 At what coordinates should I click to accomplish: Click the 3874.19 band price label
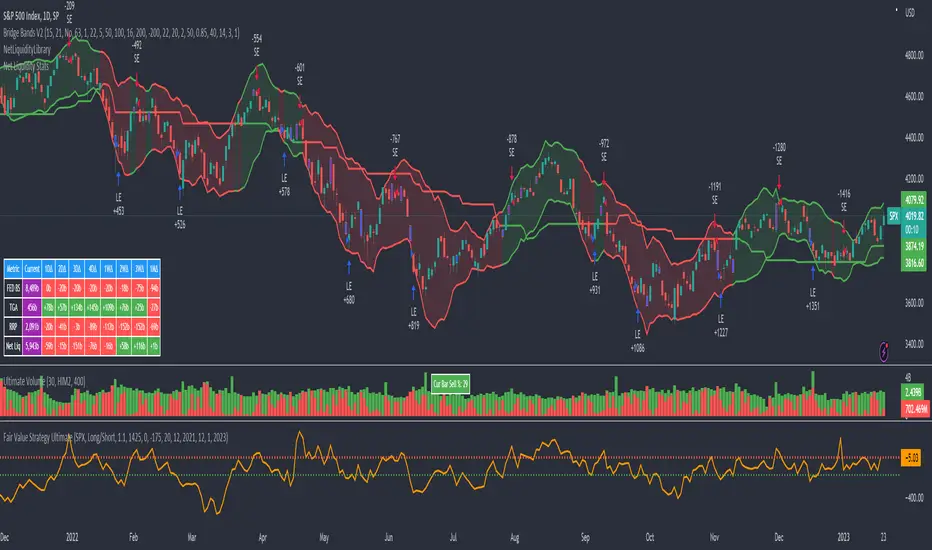point(914,246)
